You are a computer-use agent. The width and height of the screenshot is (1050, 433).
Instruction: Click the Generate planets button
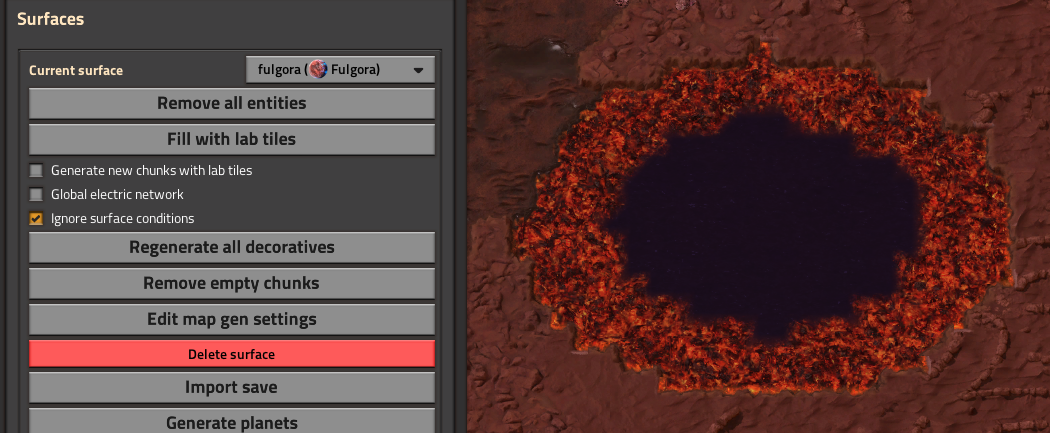(232, 422)
